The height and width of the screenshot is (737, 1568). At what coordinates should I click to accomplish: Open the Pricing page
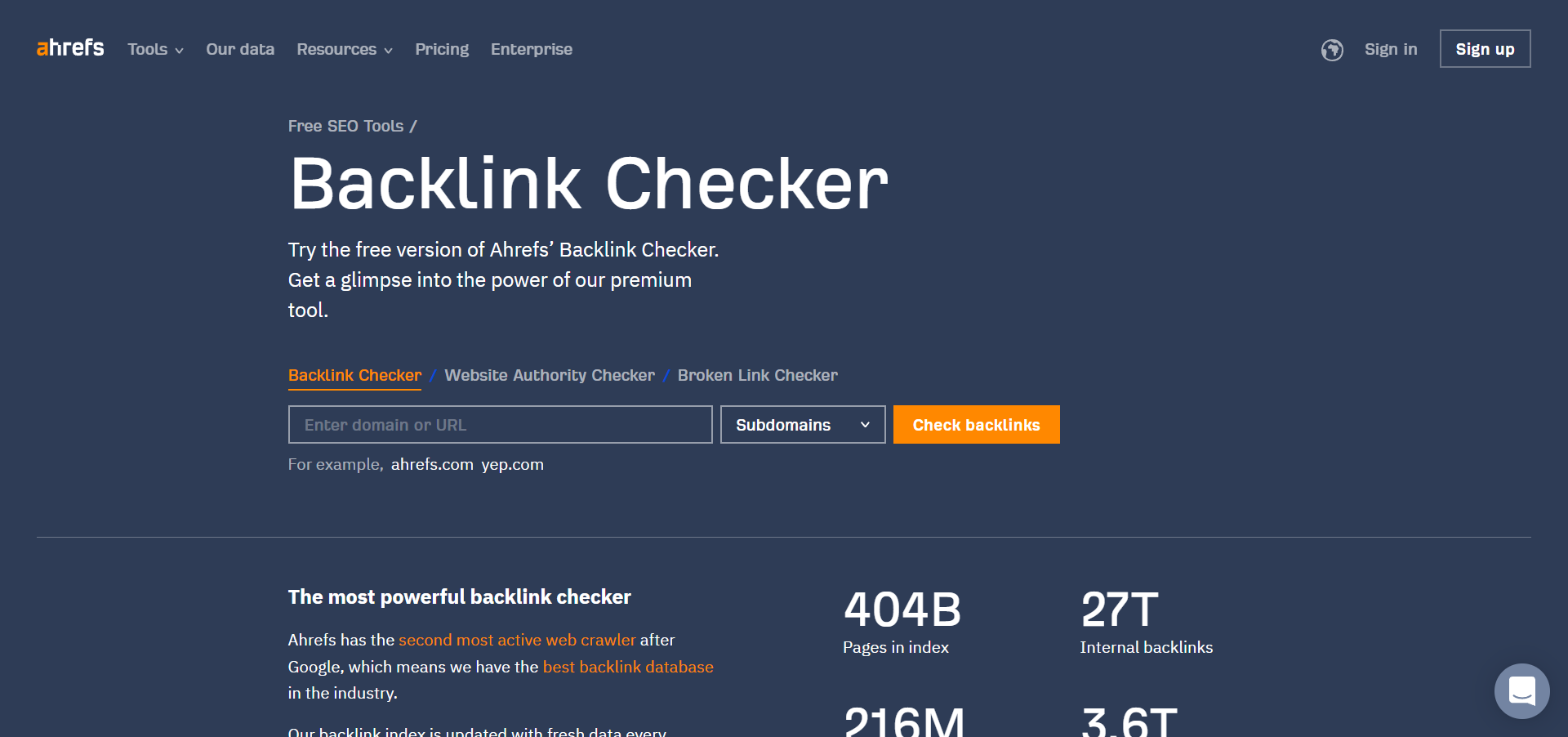click(442, 49)
